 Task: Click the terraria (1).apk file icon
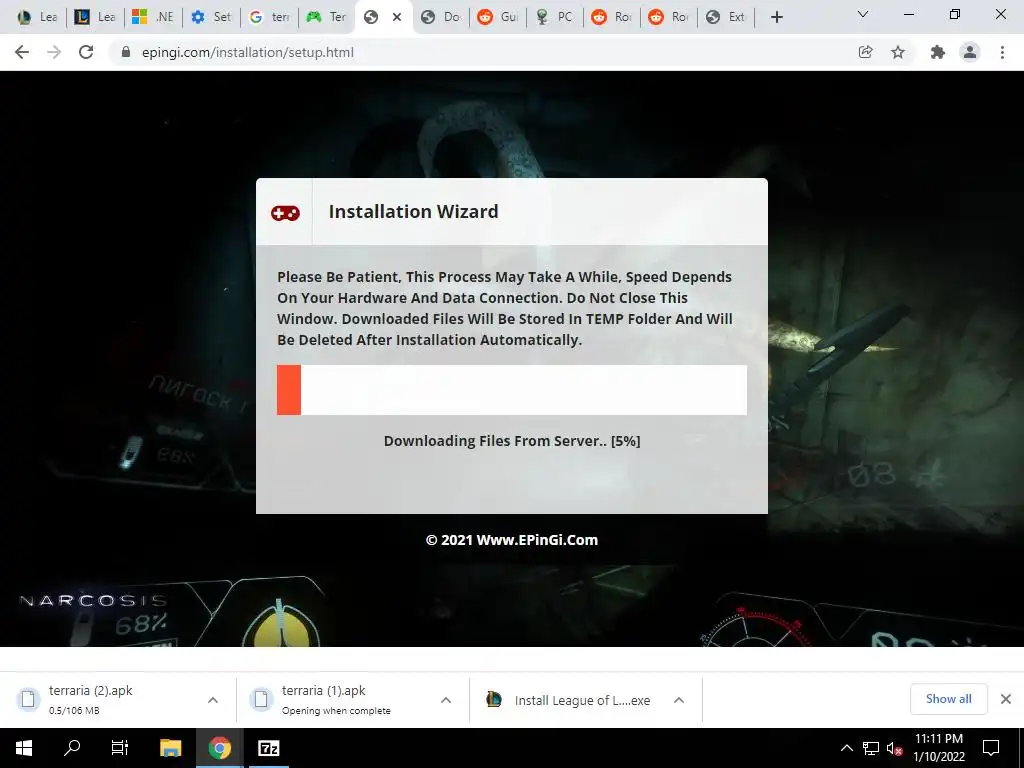pyautogui.click(x=261, y=699)
